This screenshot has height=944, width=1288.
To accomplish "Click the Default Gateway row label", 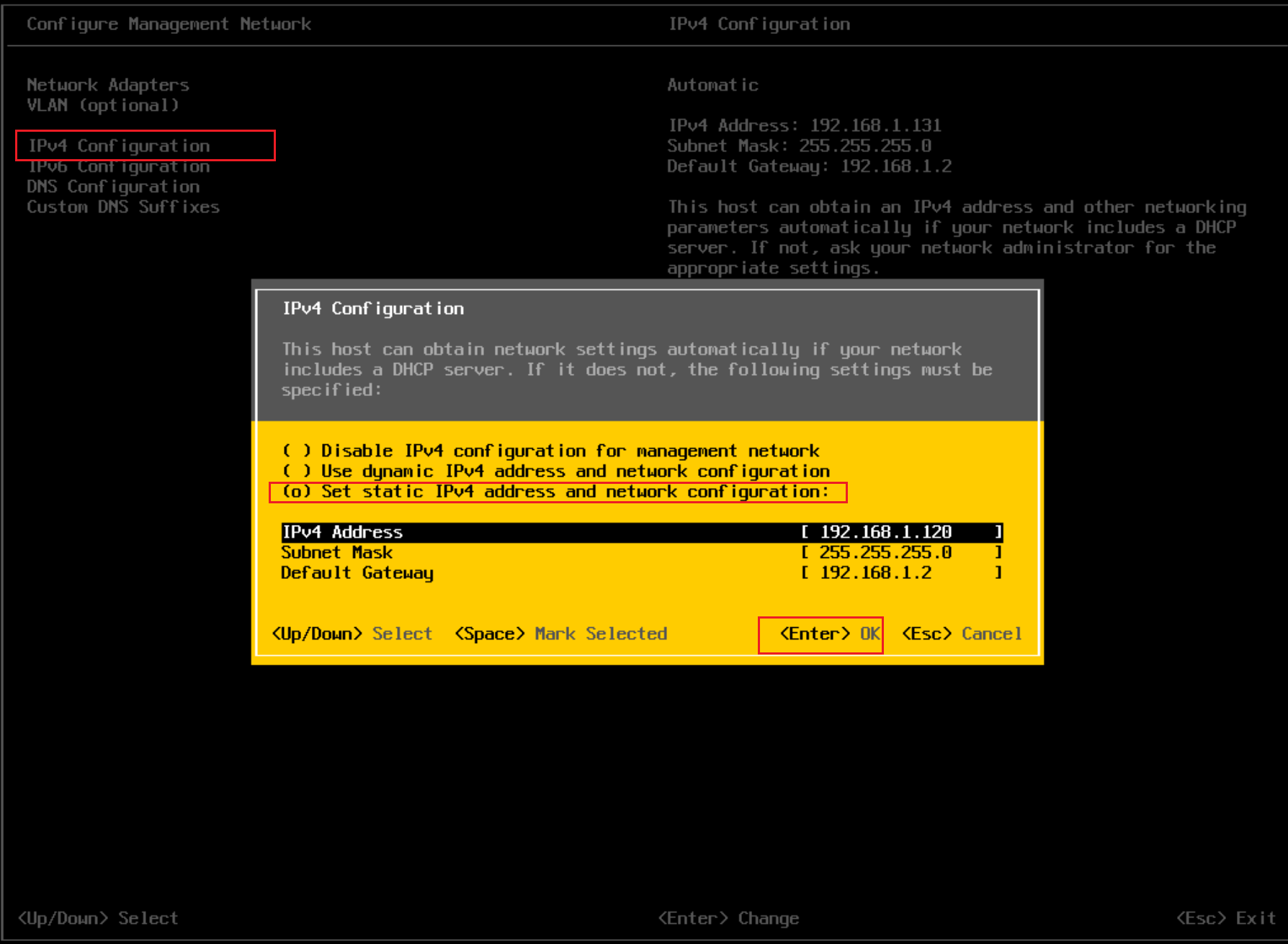I will tap(357, 573).
